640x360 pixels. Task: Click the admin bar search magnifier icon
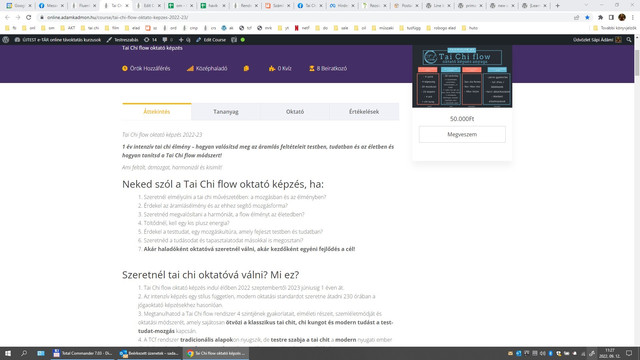(x=629, y=40)
